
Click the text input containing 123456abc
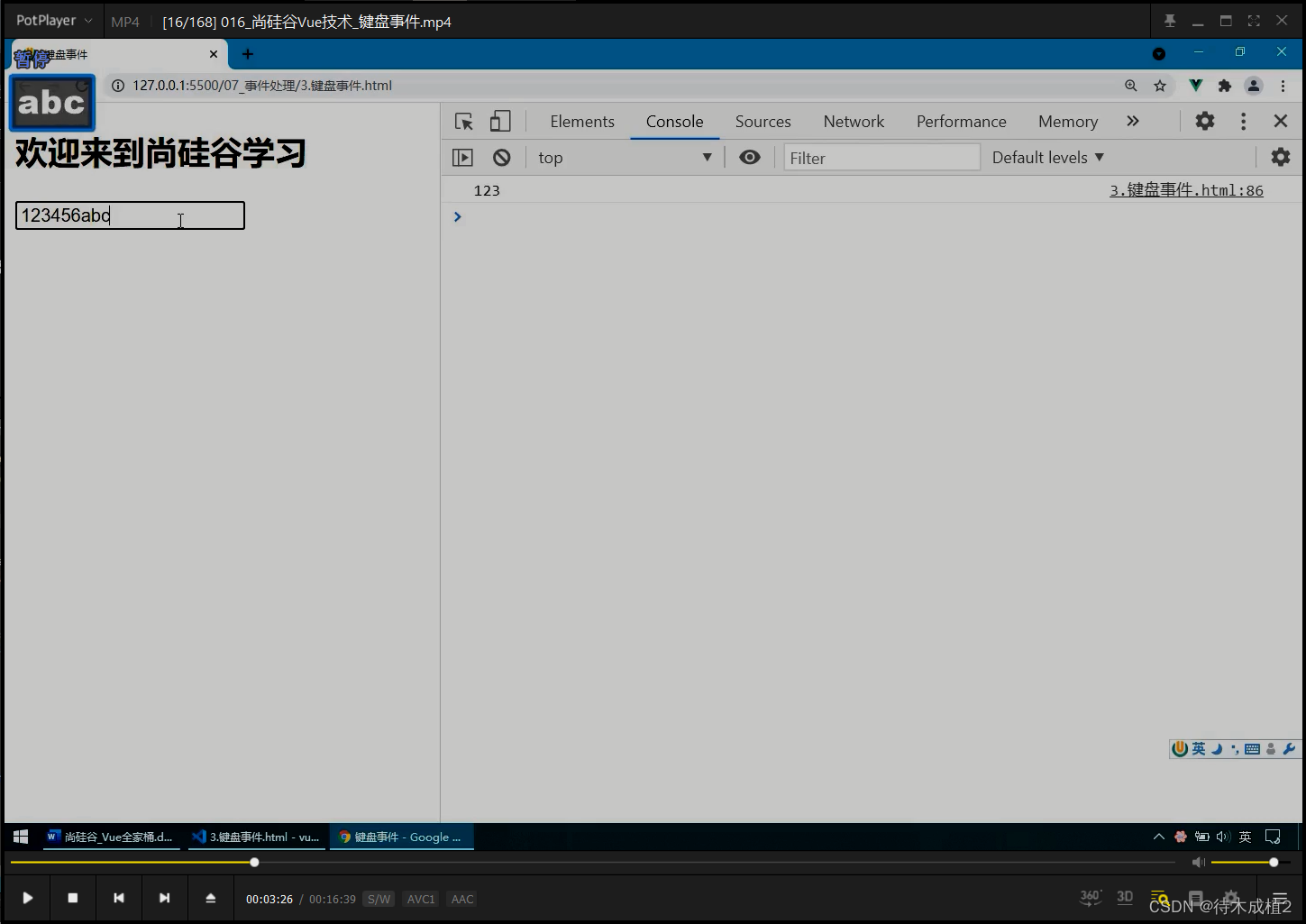pyautogui.click(x=130, y=215)
